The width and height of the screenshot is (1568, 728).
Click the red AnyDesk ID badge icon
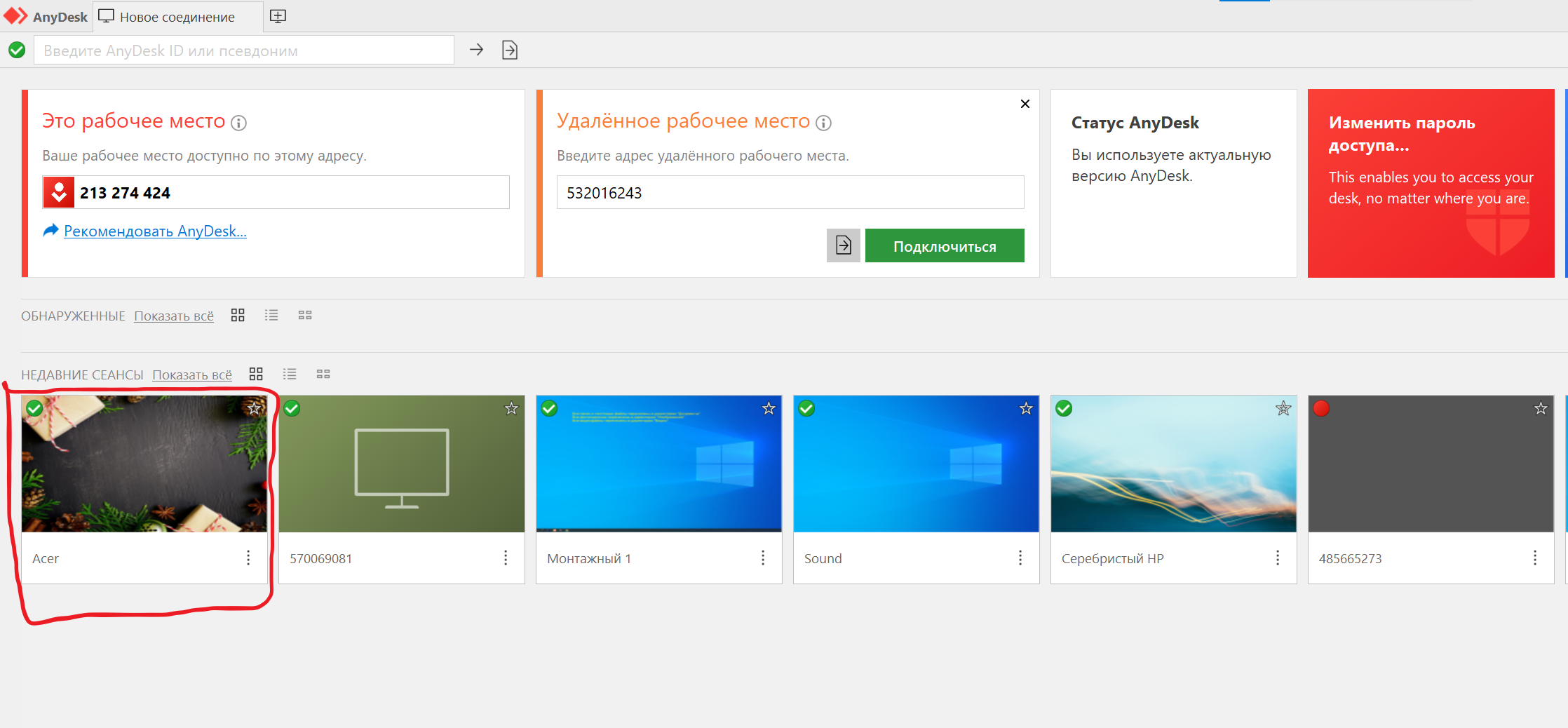(59, 192)
